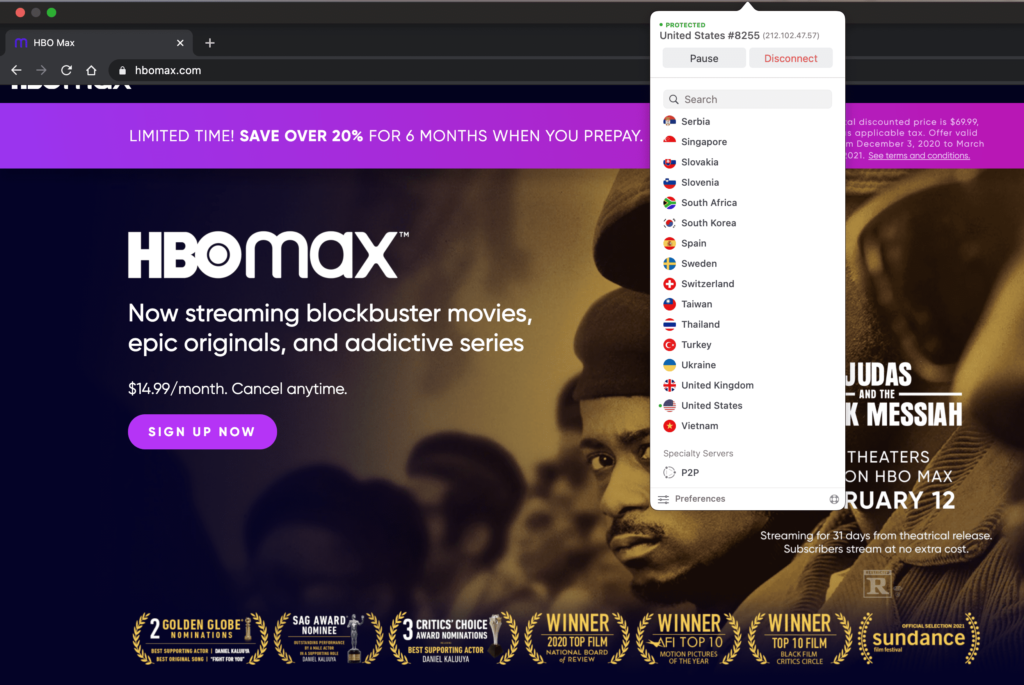
Task: Select the Slovenia flag icon
Action: [x=669, y=182]
